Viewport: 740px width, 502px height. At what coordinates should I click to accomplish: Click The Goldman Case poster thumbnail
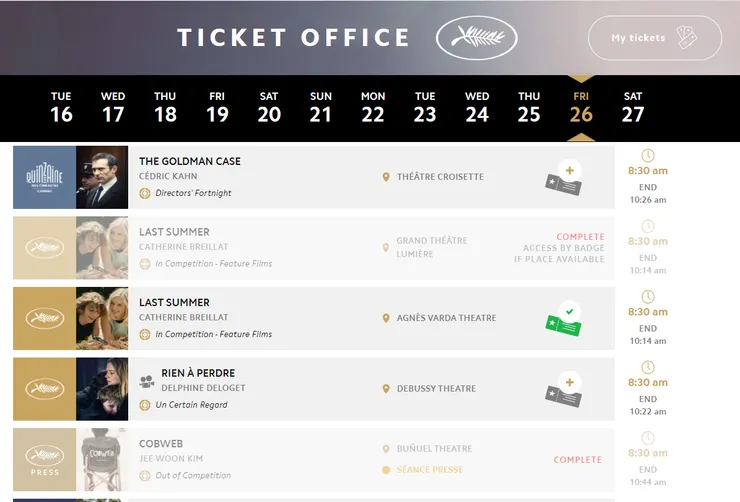pos(102,177)
